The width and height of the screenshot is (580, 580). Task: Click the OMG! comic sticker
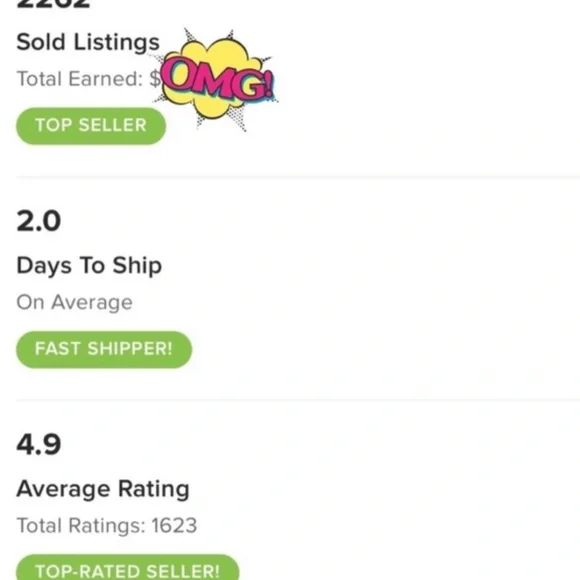click(x=215, y=80)
